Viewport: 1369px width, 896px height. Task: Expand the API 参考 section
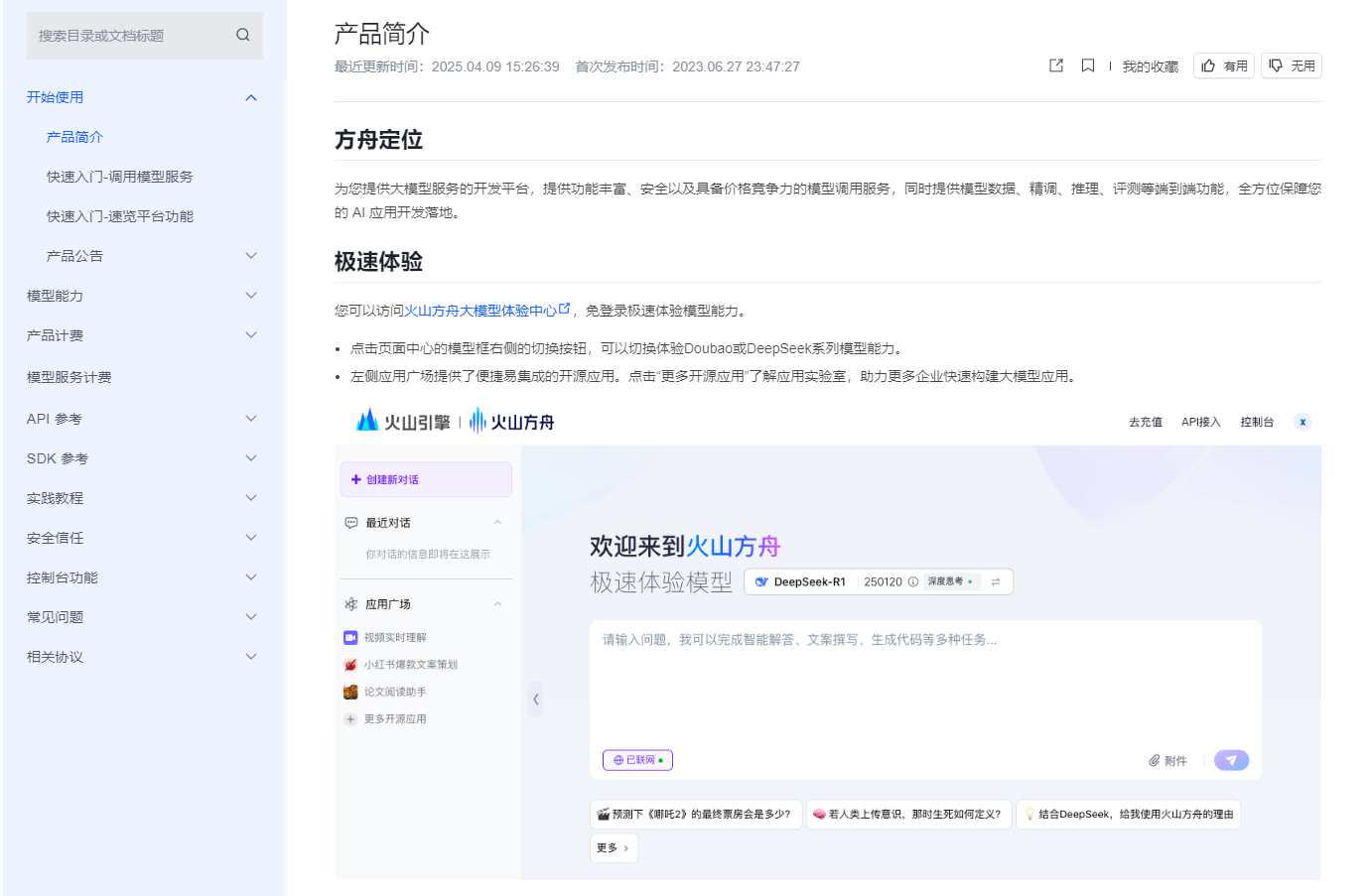[251, 419]
